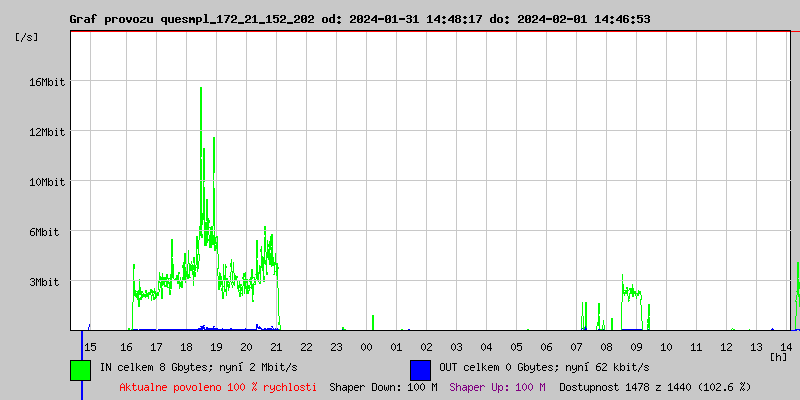Click the 3Mbit y-axis label
The width and height of the screenshot is (800, 400).
(44, 282)
